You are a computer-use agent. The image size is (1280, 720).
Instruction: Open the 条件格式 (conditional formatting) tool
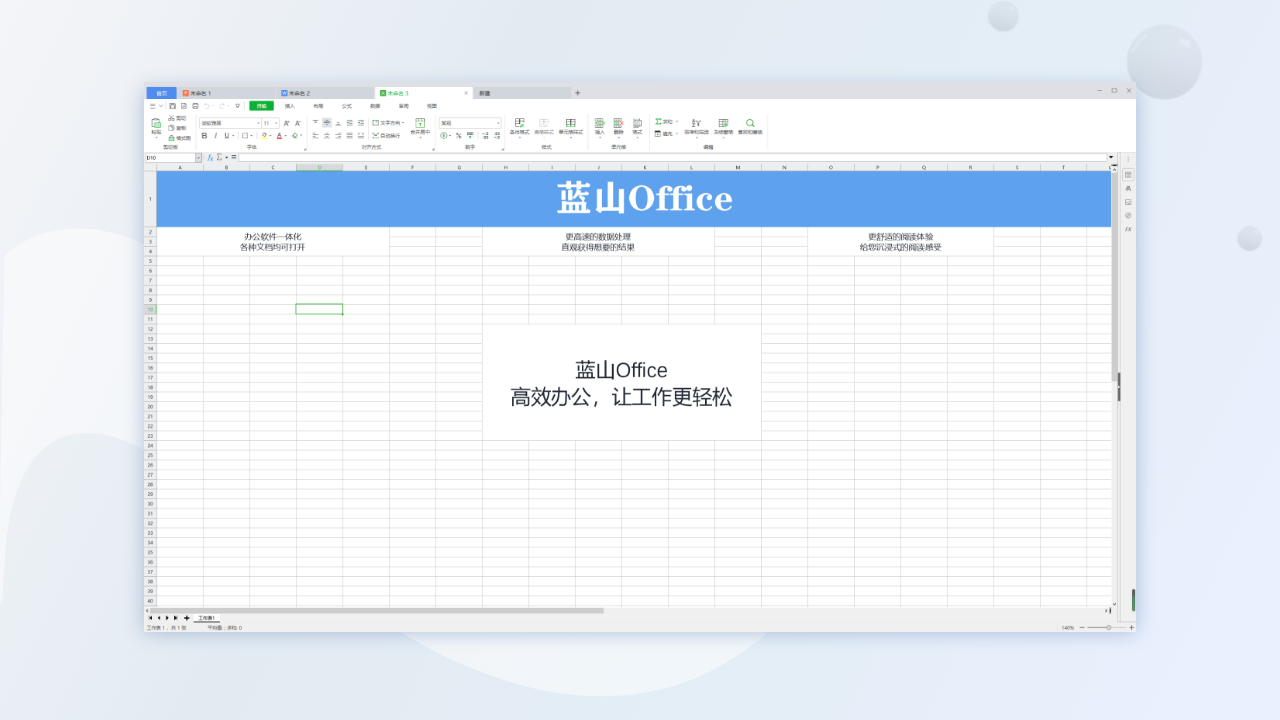520,123
